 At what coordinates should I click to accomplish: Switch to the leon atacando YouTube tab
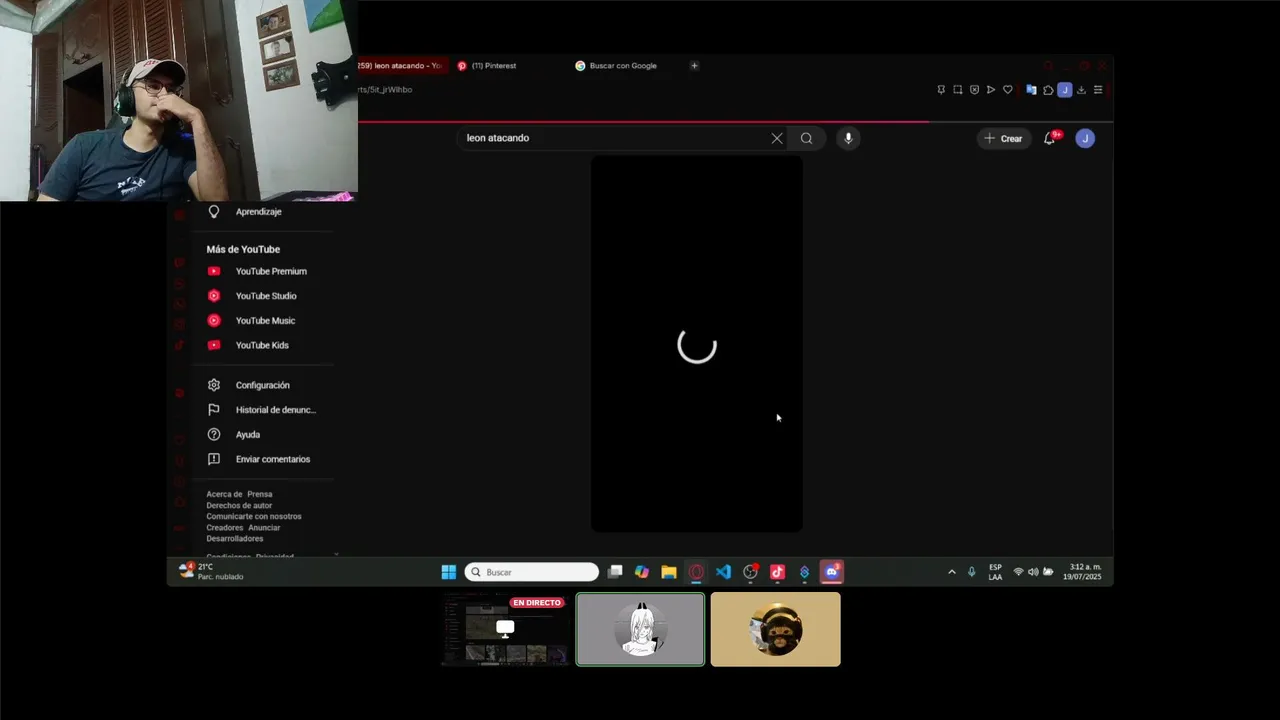pyautogui.click(x=400, y=66)
